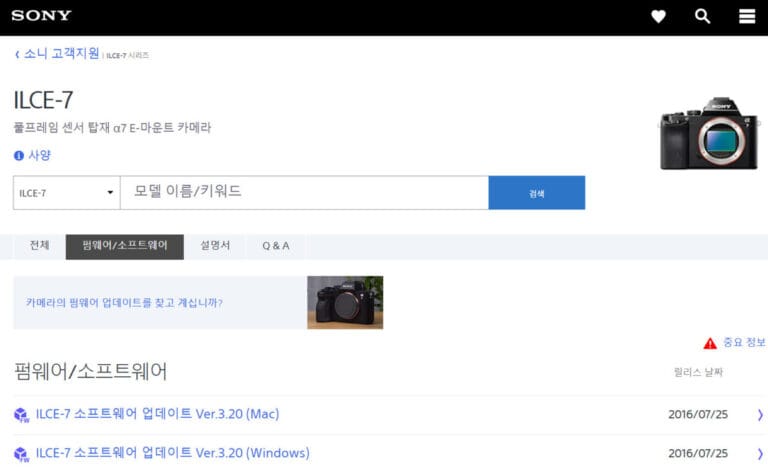Switch to the Q & A tab
Screen dimensions: 768x471
click(276, 246)
